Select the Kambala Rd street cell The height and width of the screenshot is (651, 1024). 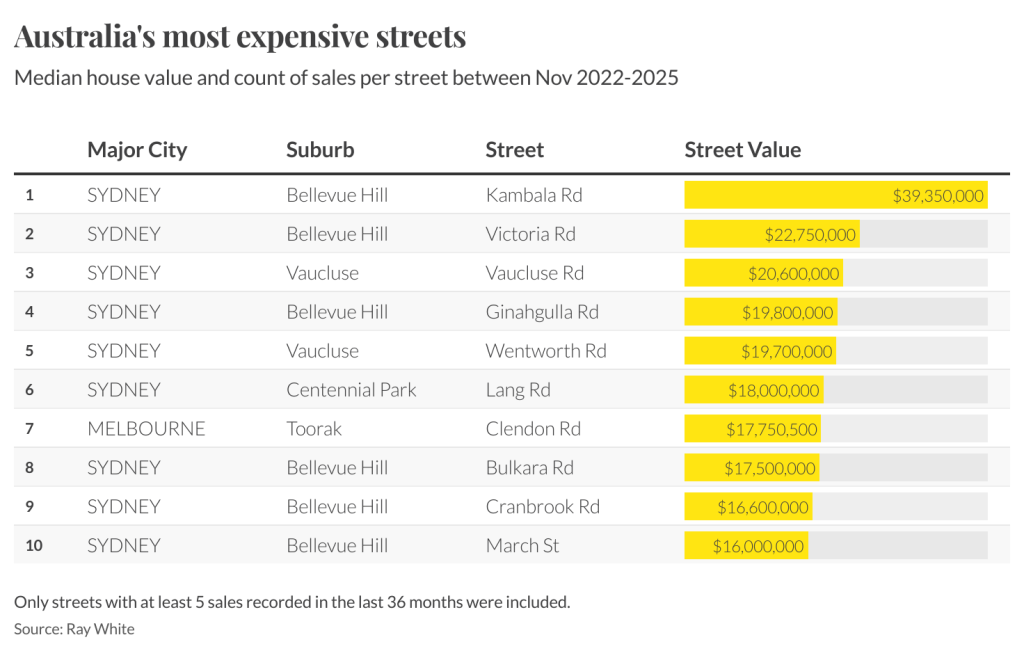(x=533, y=195)
